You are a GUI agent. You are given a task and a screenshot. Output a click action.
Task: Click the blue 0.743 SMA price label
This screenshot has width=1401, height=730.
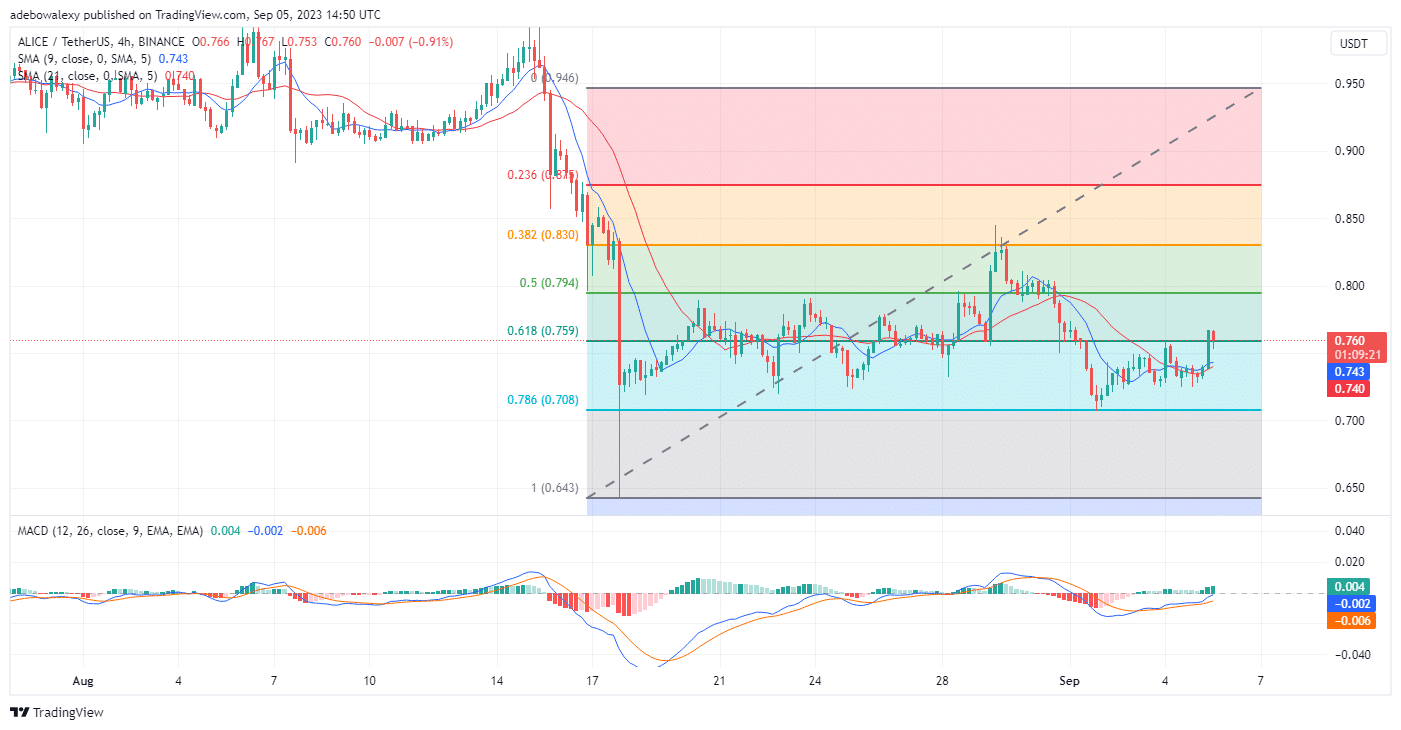(x=1347, y=371)
